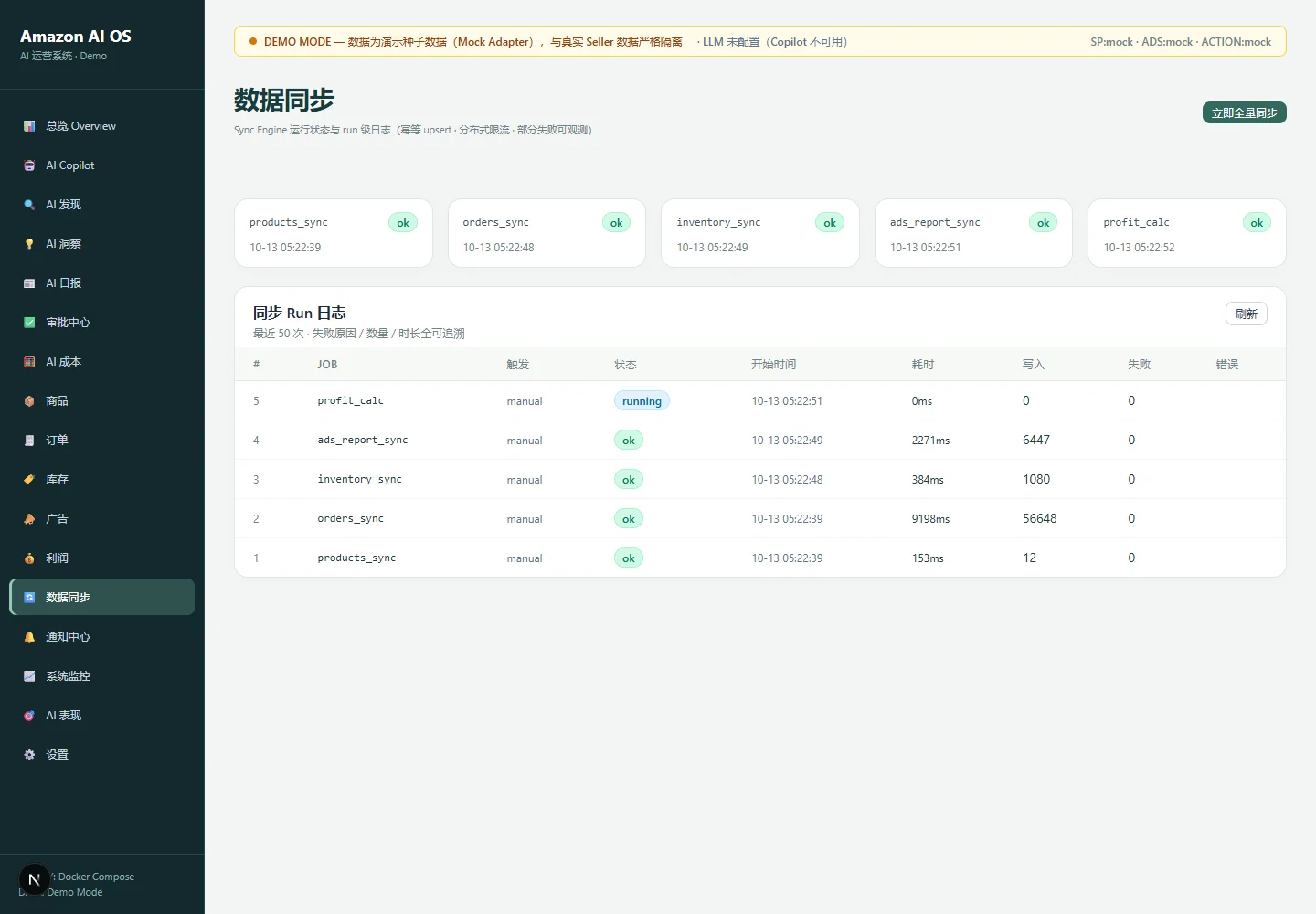The image size is (1316, 914).
Task: Click the 开始时间 column header
Action: (x=773, y=365)
